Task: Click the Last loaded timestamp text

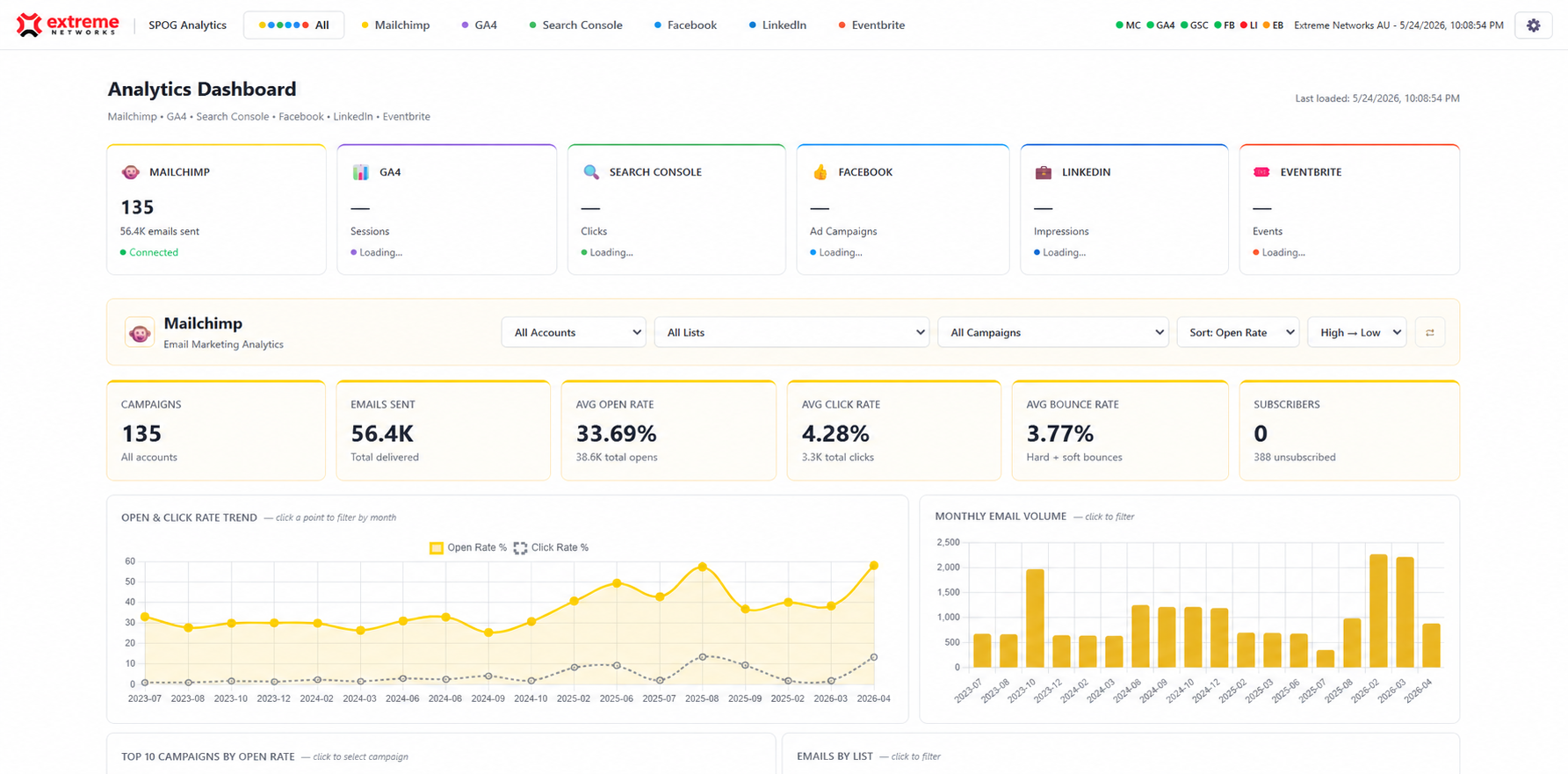Action: pyautogui.click(x=1377, y=98)
